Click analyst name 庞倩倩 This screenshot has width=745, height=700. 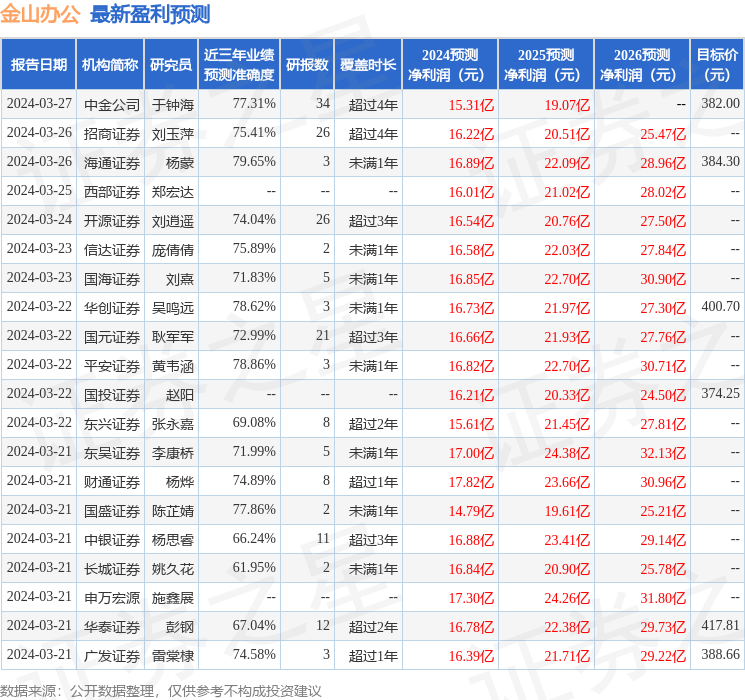(173, 250)
